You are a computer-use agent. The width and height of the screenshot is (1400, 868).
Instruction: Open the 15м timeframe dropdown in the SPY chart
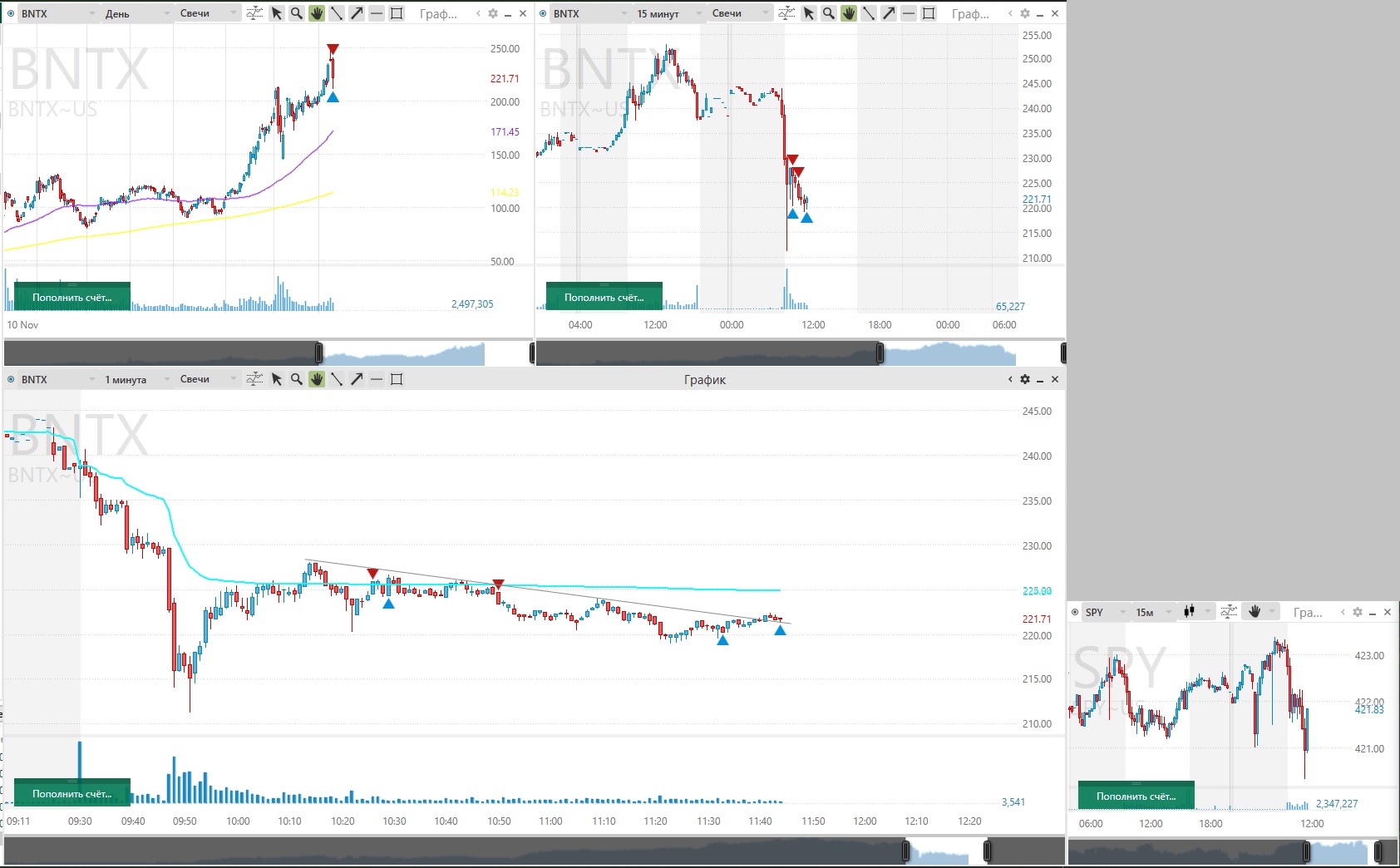pyautogui.click(x=1154, y=612)
